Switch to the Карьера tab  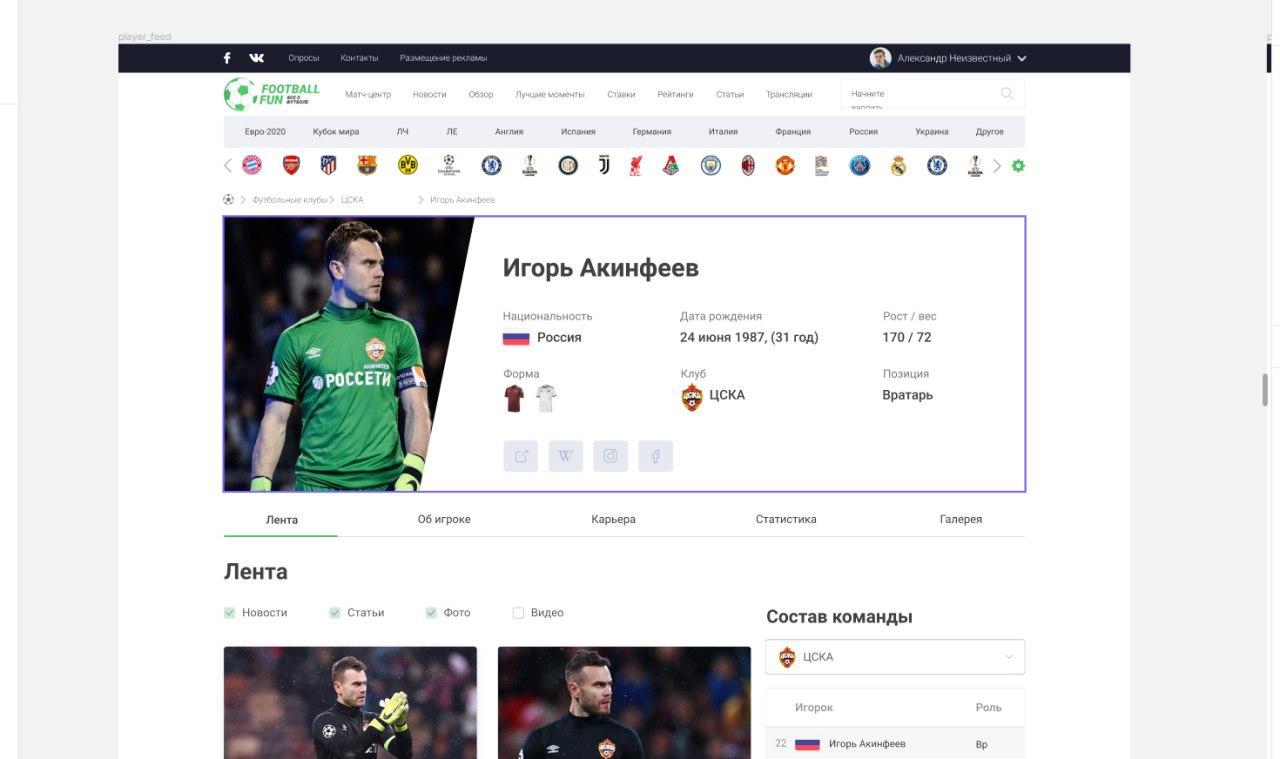pos(613,520)
